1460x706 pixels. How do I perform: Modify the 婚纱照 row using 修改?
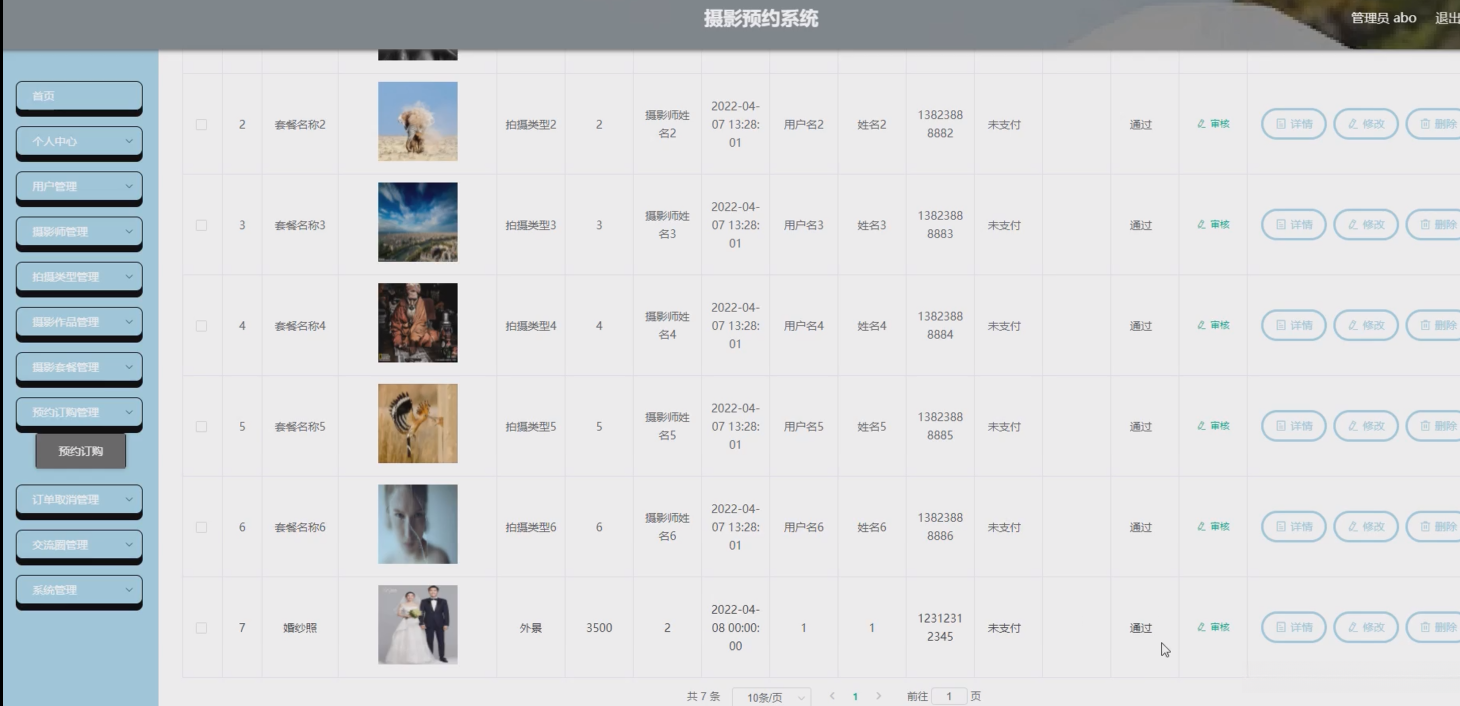pos(1366,627)
